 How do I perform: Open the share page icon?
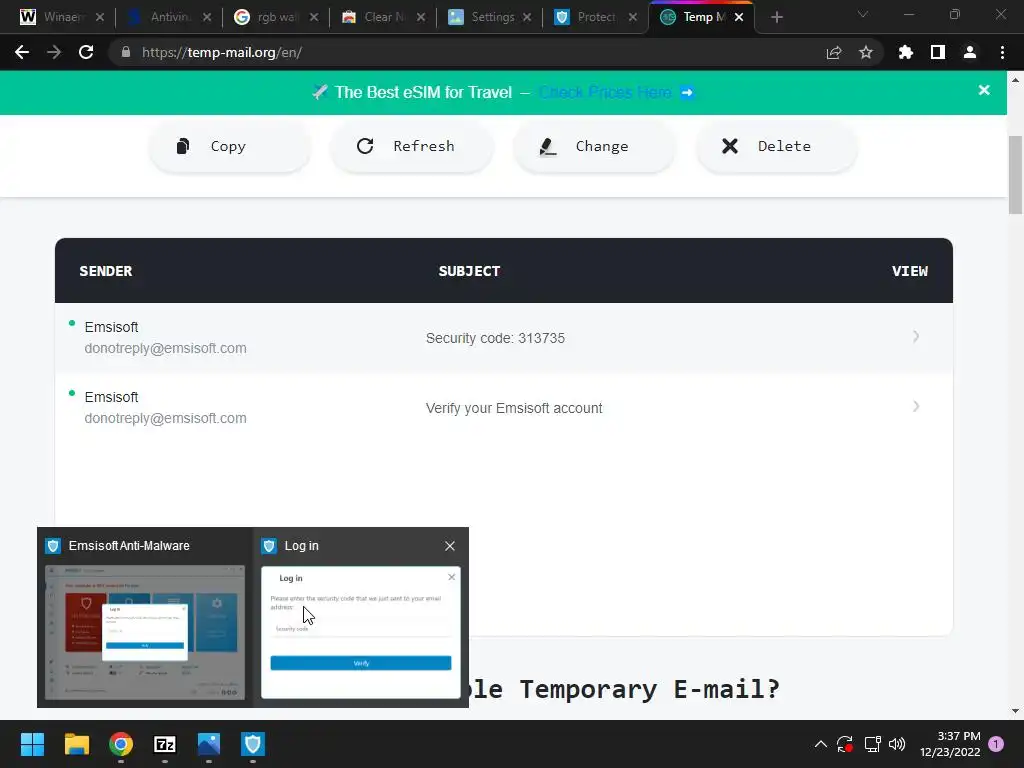(834, 53)
